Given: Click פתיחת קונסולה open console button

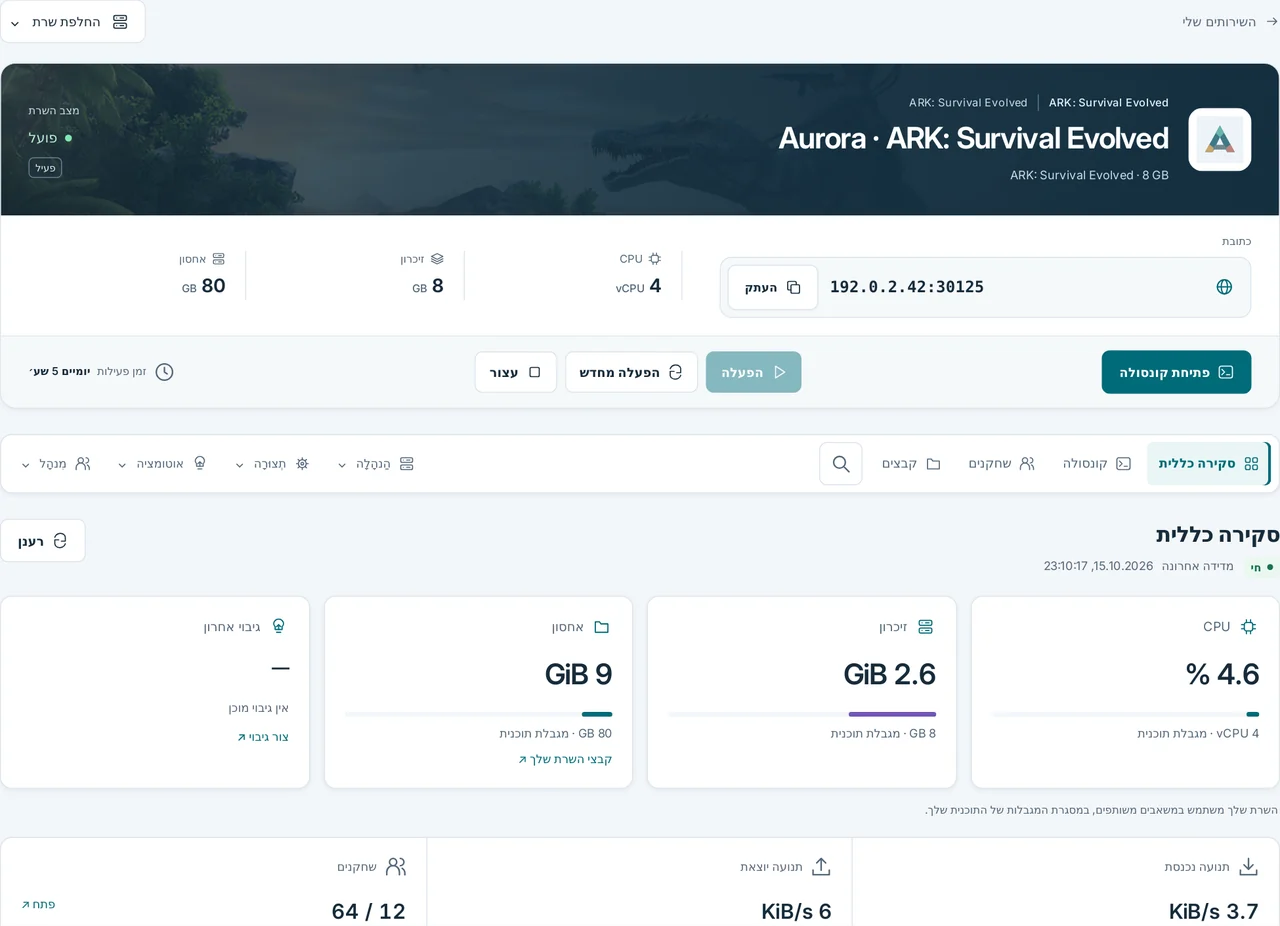Looking at the screenshot, I should pyautogui.click(x=1176, y=372).
